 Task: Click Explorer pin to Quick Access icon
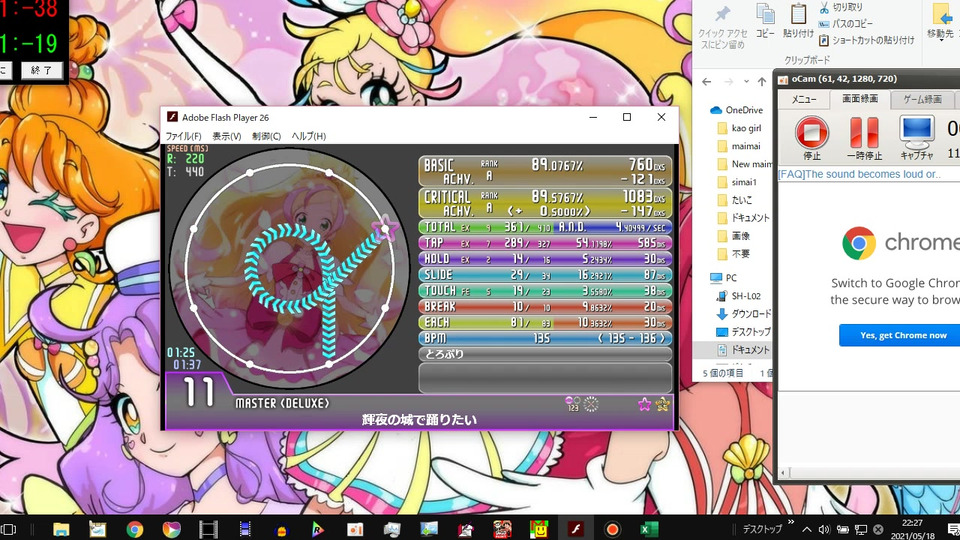(722, 26)
